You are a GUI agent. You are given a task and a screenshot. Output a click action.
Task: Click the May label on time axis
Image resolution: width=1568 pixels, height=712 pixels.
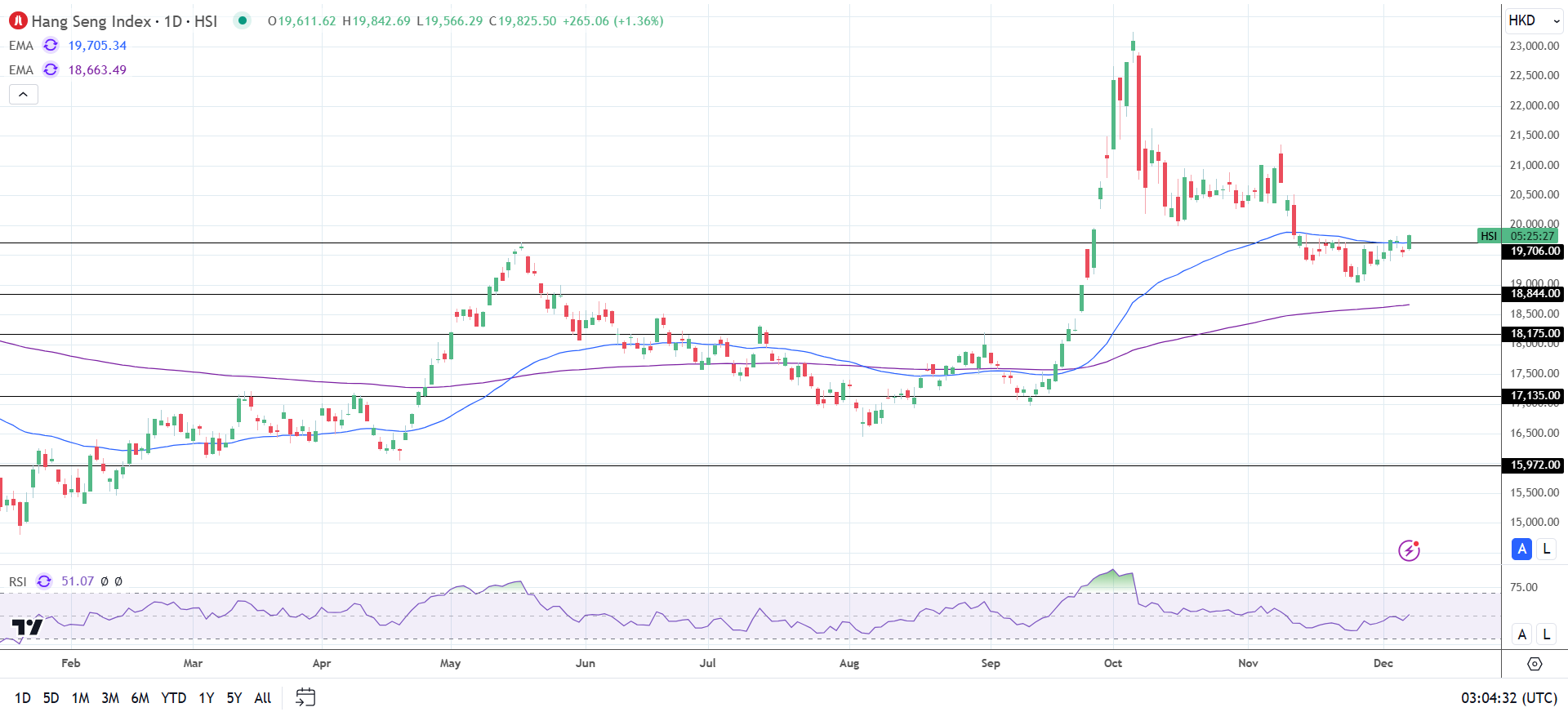[x=450, y=663]
